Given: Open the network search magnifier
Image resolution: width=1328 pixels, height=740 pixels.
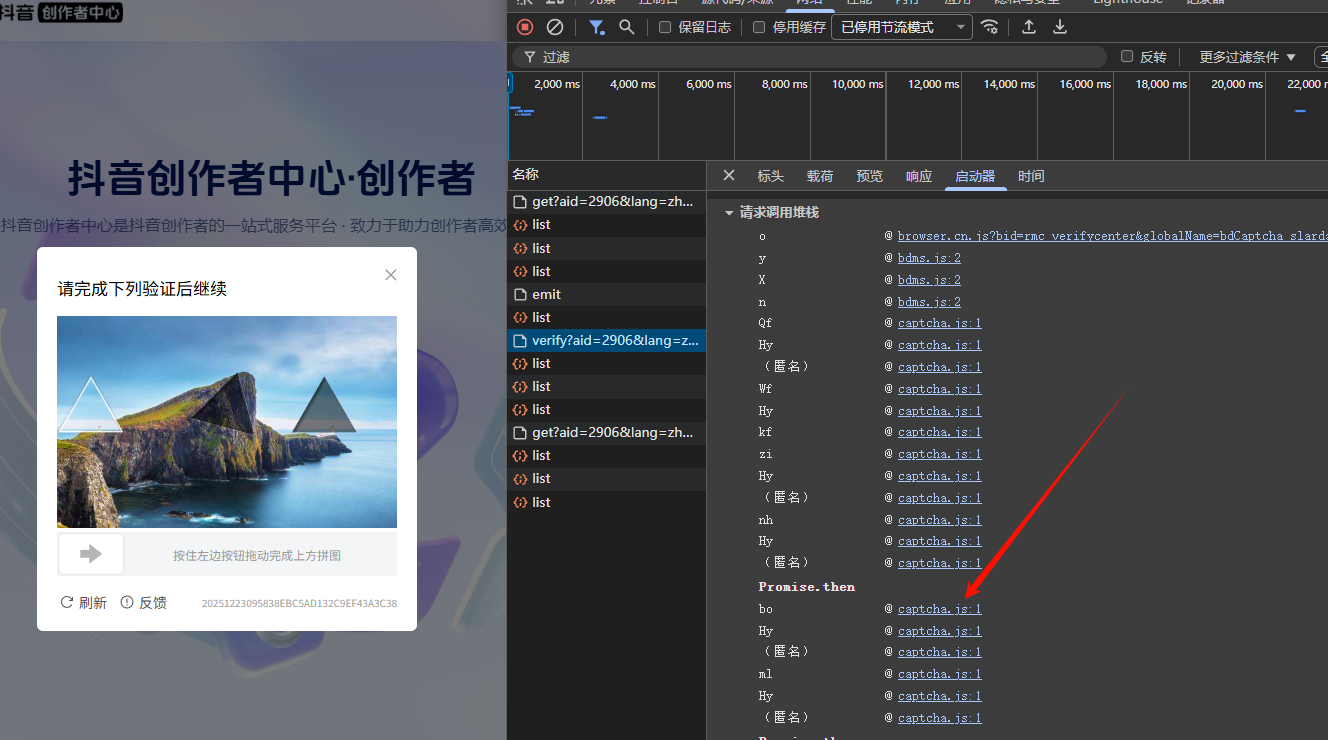Looking at the screenshot, I should [x=627, y=27].
